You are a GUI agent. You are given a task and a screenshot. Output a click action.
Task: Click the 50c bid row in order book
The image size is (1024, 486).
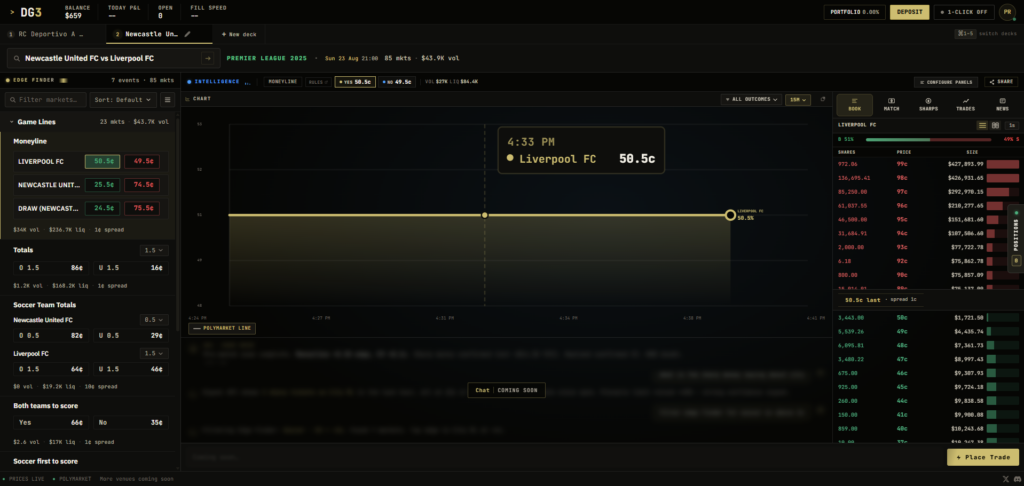click(x=928, y=317)
